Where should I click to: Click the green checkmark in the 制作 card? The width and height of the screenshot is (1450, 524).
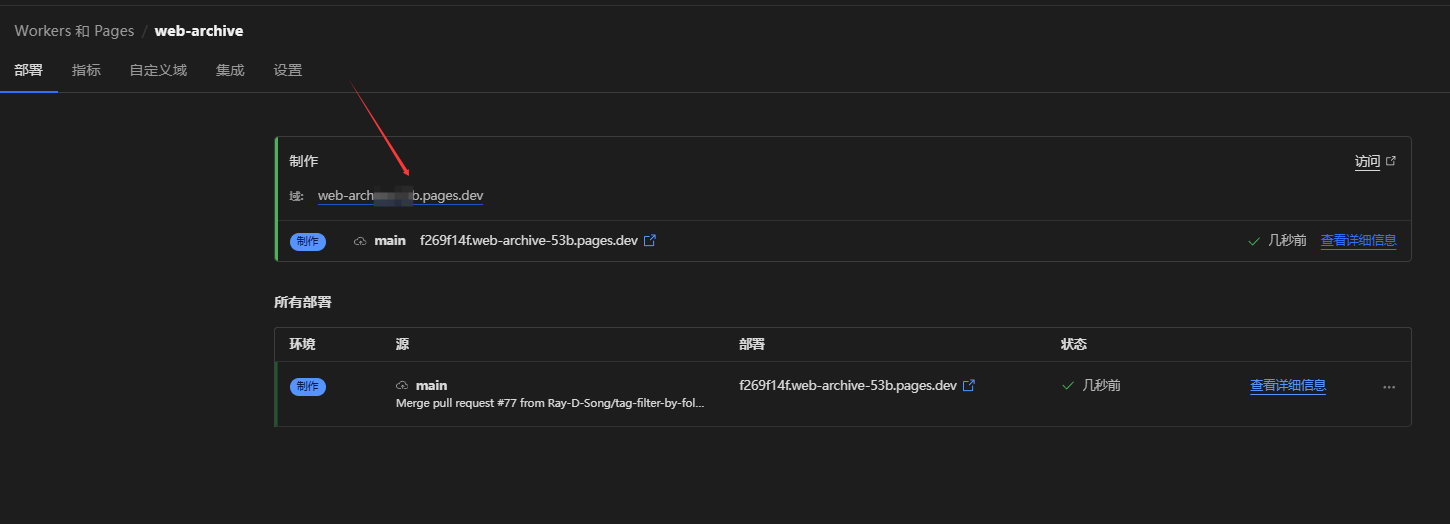(x=1254, y=241)
